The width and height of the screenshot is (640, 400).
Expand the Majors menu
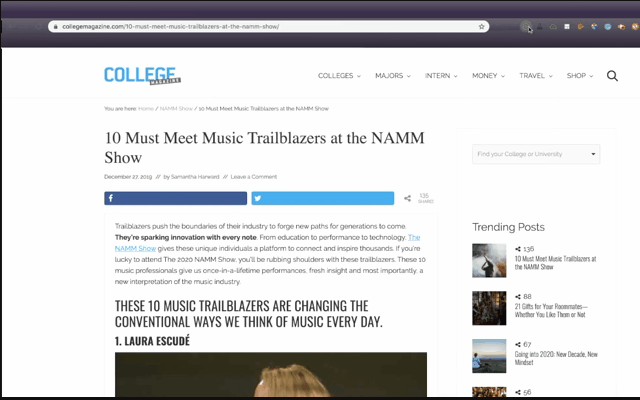(393, 76)
